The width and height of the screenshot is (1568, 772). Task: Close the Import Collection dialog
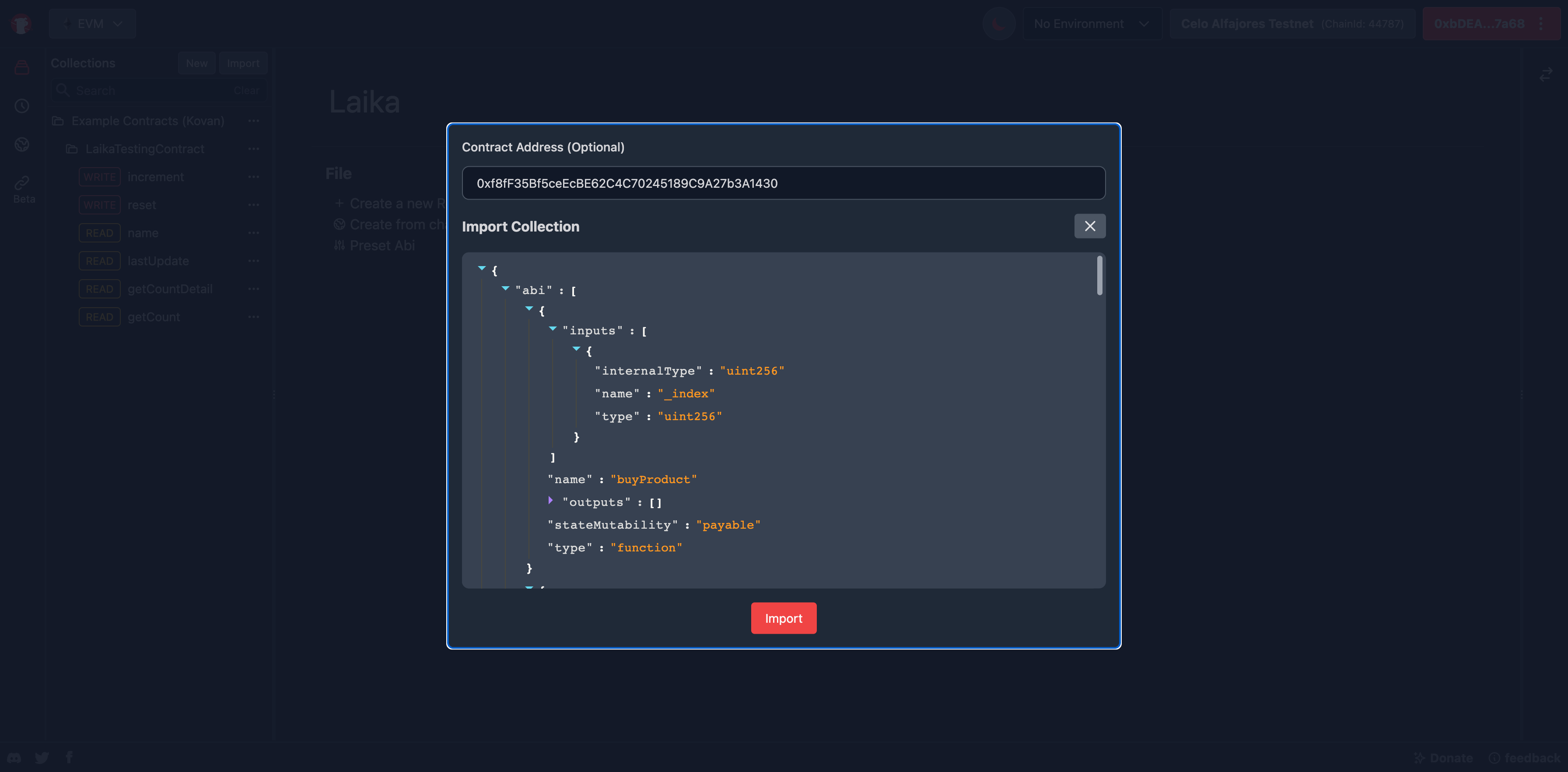point(1090,226)
